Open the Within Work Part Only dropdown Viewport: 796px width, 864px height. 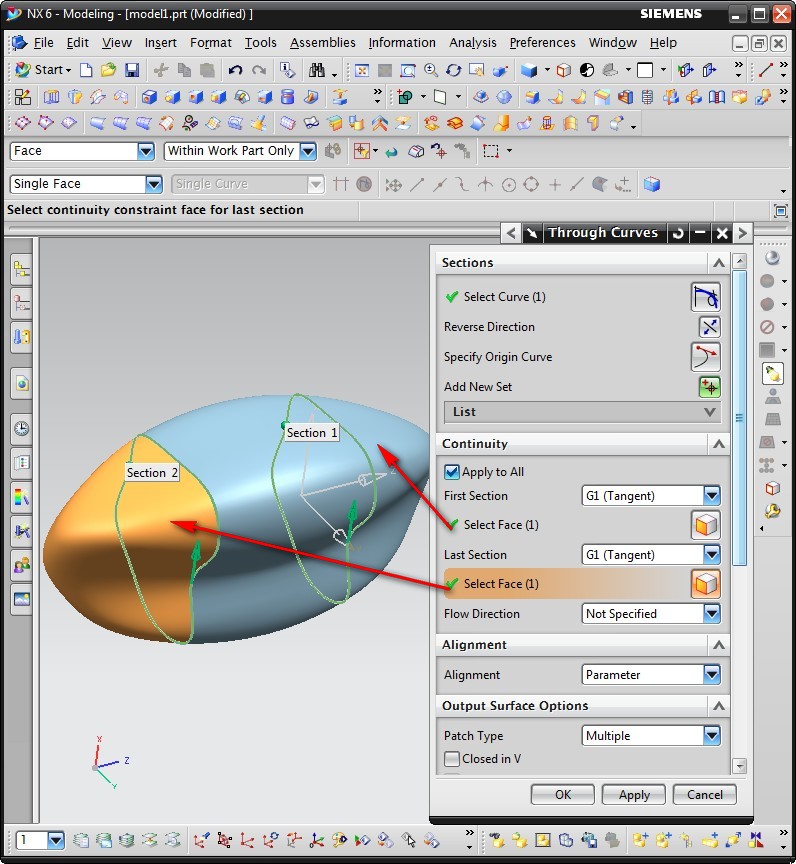(x=308, y=151)
